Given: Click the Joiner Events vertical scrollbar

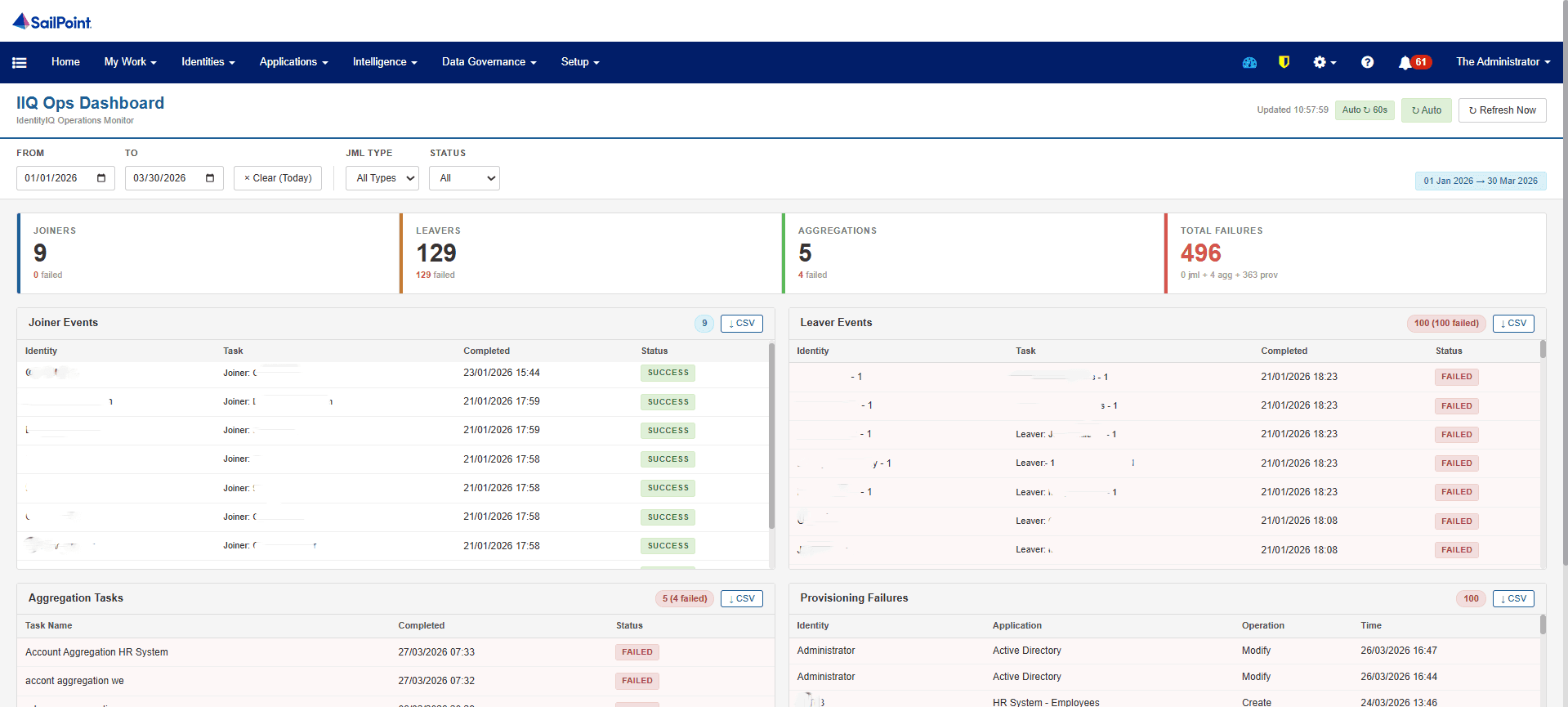Looking at the screenshot, I should 771,436.
